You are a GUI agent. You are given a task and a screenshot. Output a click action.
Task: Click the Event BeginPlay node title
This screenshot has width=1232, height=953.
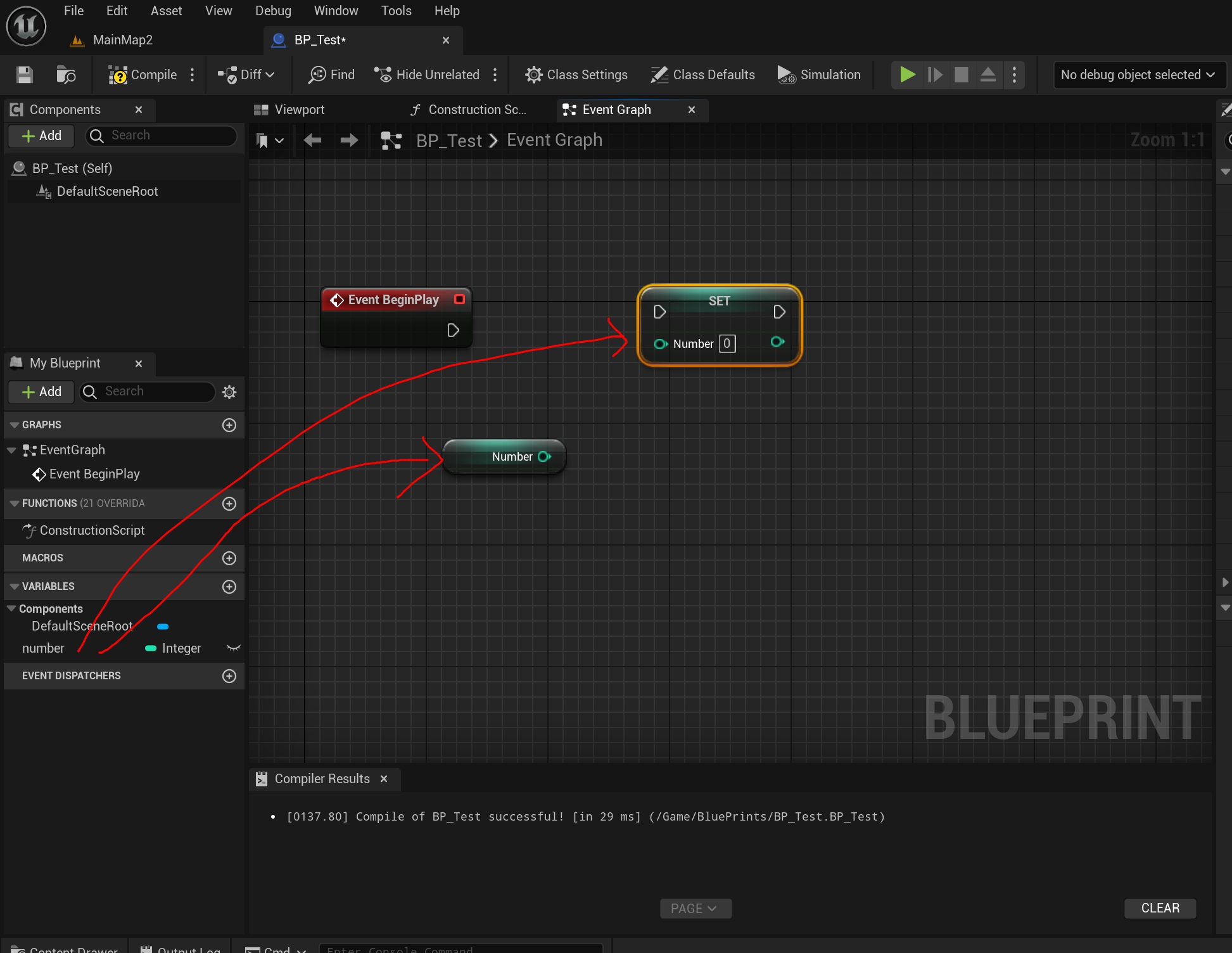pyautogui.click(x=393, y=300)
